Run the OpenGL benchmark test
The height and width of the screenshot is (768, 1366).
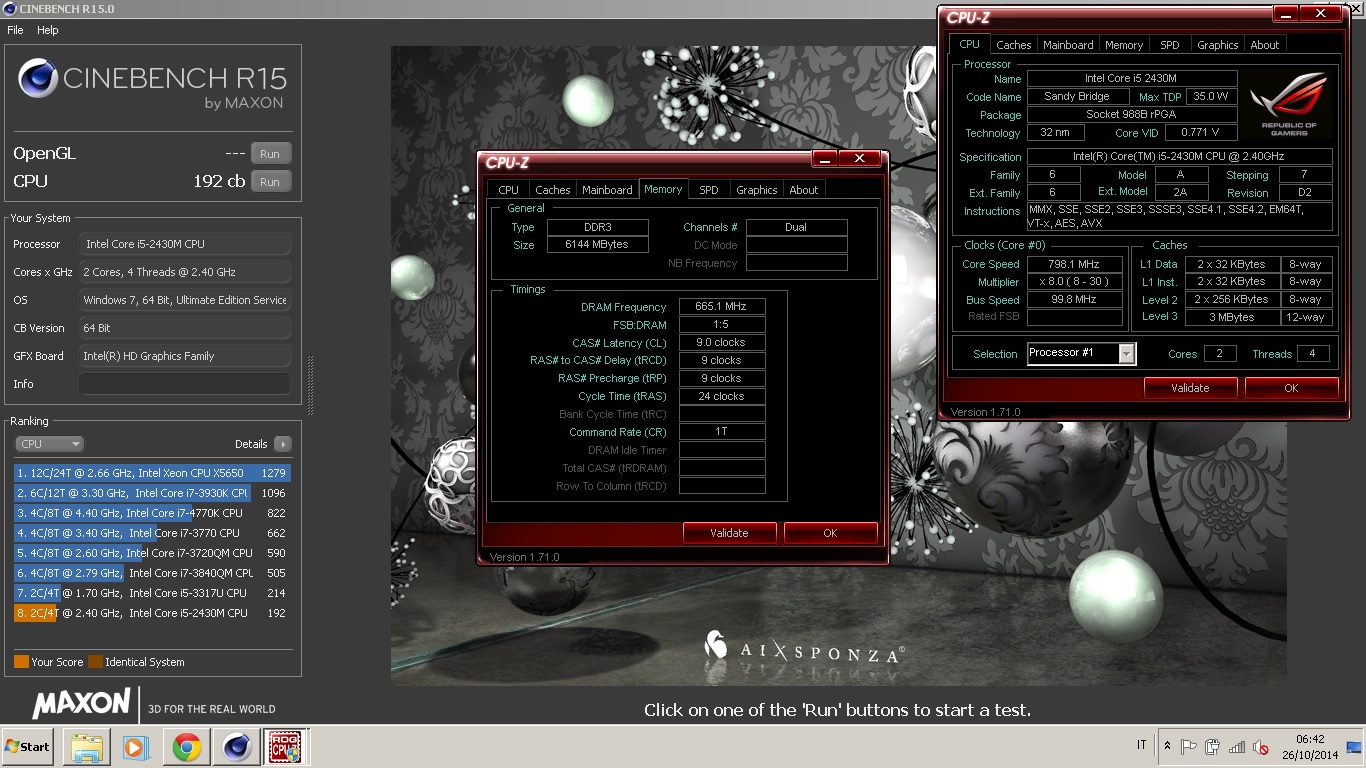point(270,154)
